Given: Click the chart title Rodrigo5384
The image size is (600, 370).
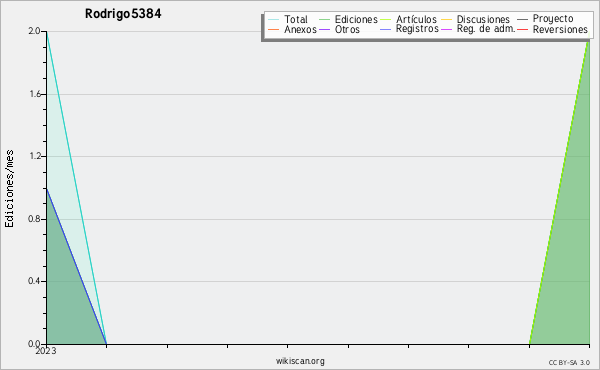Looking at the screenshot, I should point(123,14).
